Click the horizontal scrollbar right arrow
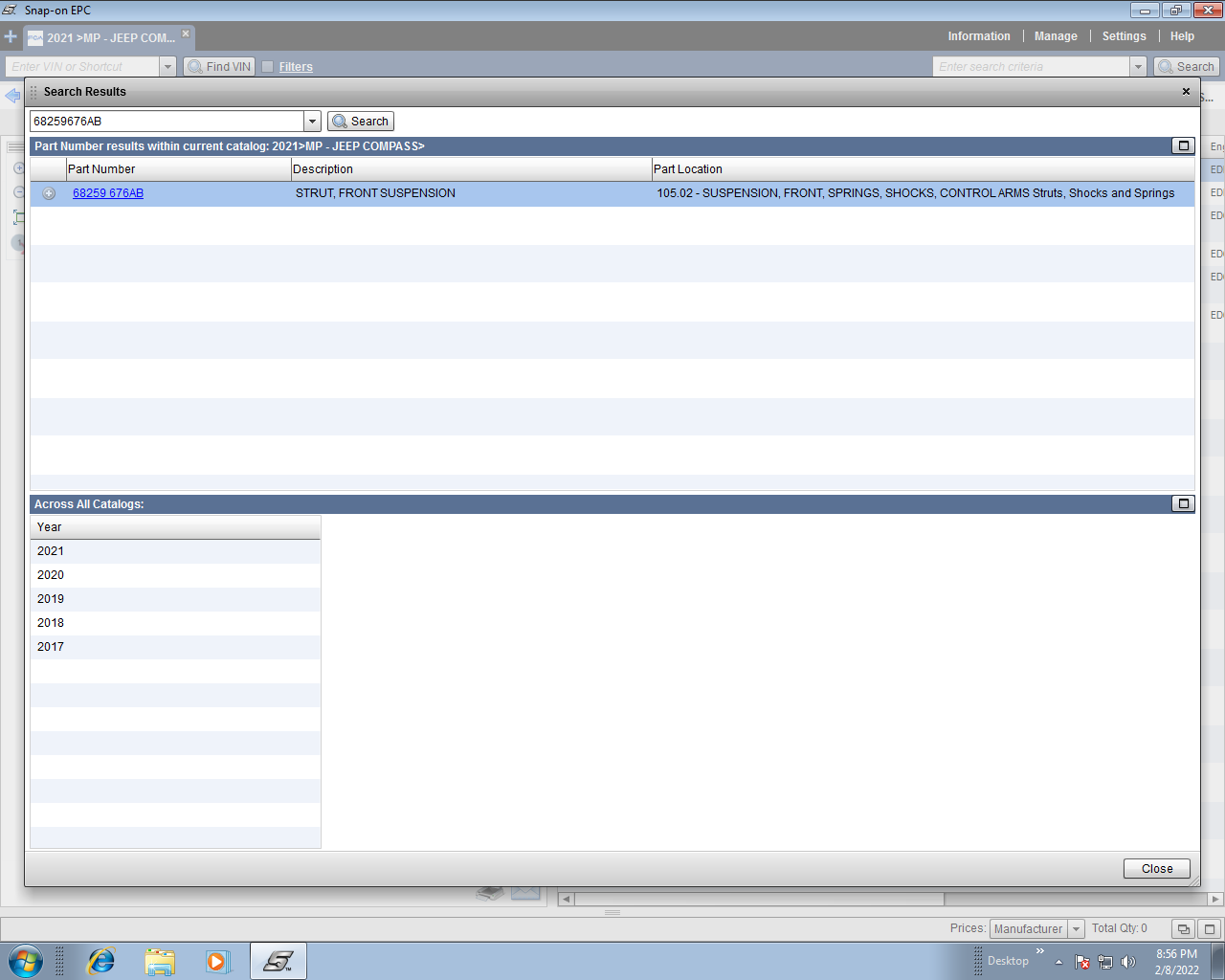 tap(1215, 900)
